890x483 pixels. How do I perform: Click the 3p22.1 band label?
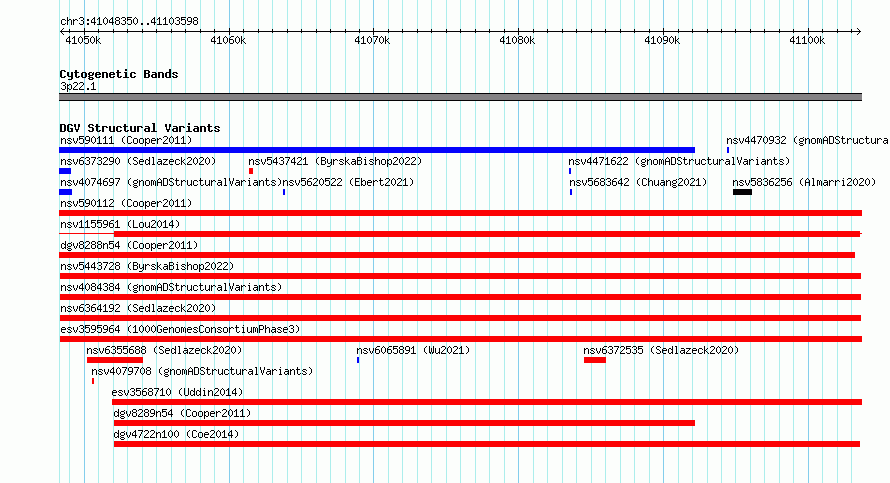tap(78, 86)
